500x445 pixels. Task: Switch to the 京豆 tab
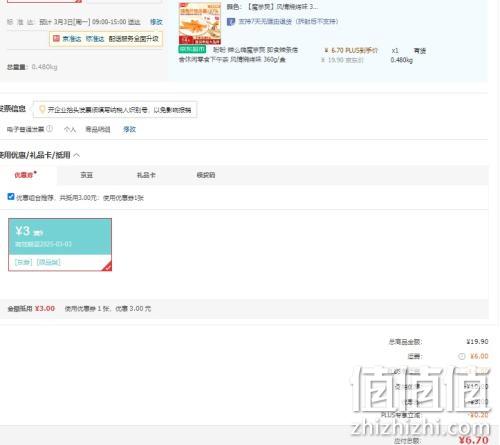pos(86,175)
